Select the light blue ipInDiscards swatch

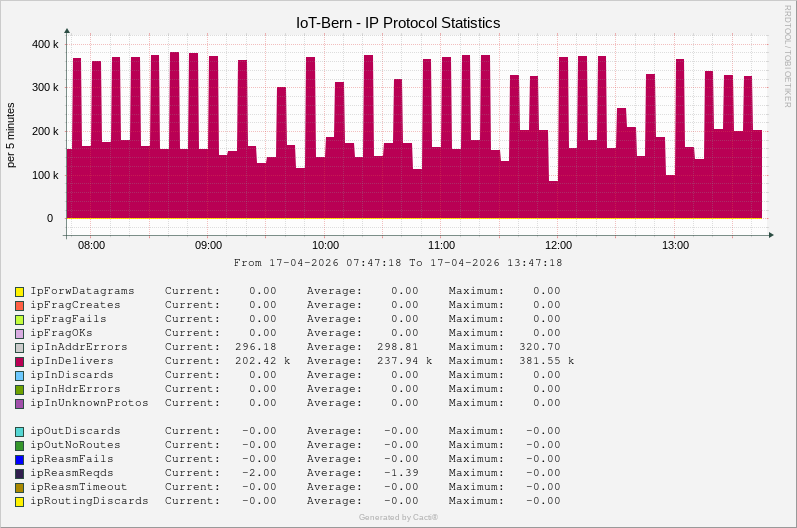point(19,375)
